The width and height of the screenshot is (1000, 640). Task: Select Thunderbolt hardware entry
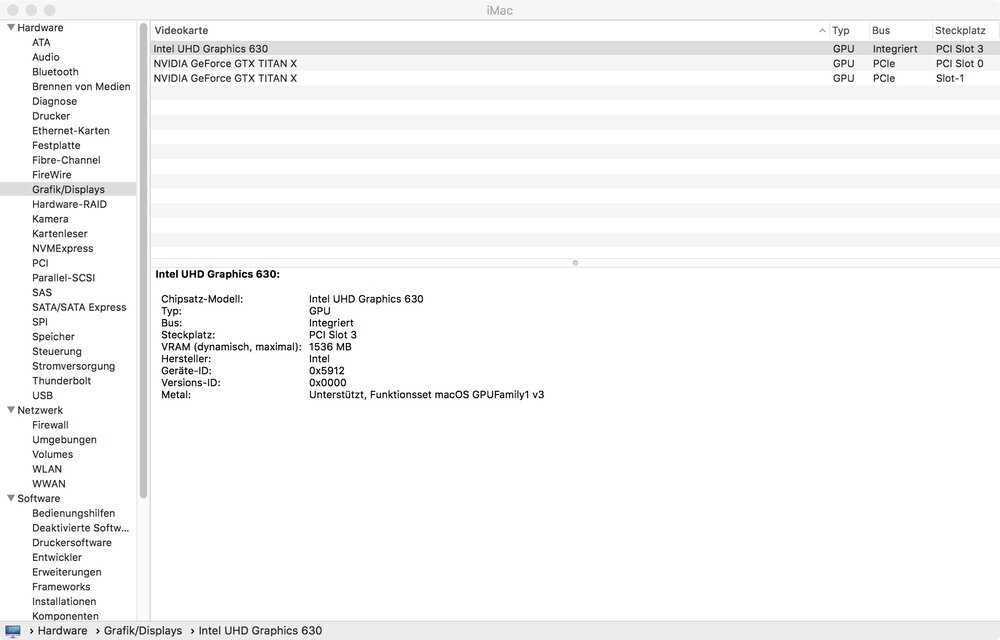pos(61,381)
